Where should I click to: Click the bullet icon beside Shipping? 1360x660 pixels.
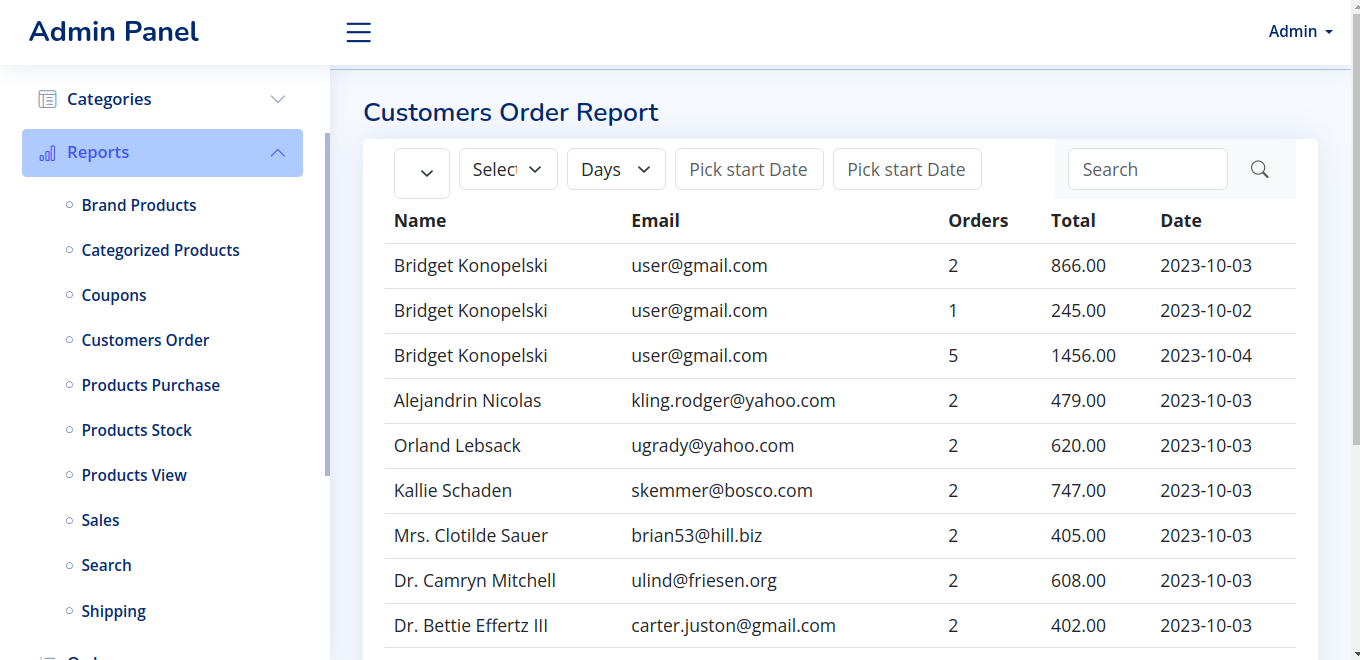(68, 611)
